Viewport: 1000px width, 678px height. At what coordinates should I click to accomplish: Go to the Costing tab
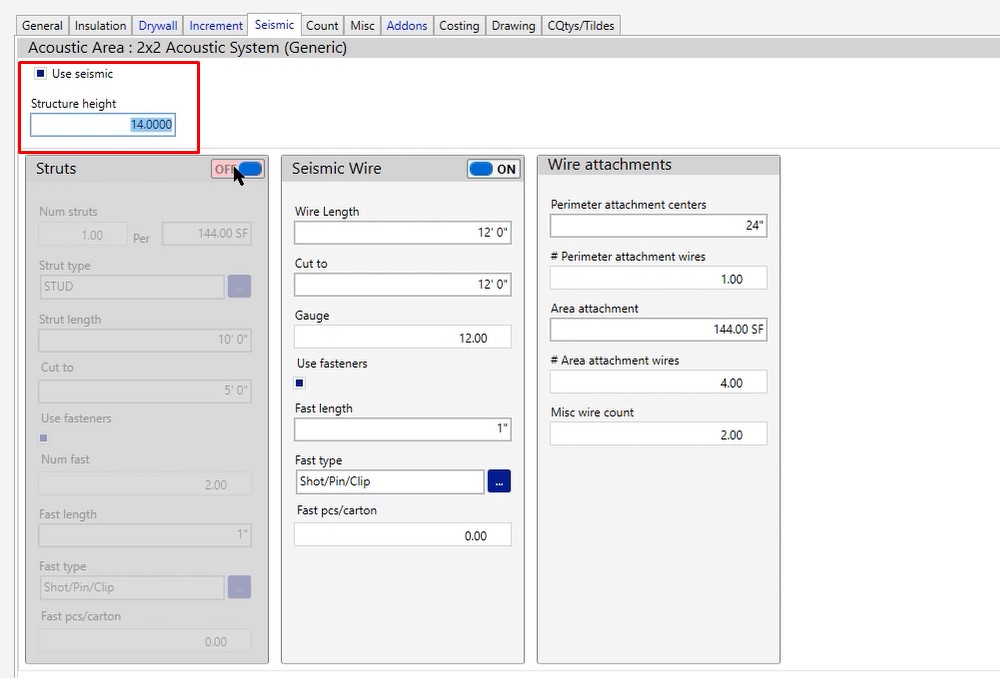pyautogui.click(x=459, y=25)
